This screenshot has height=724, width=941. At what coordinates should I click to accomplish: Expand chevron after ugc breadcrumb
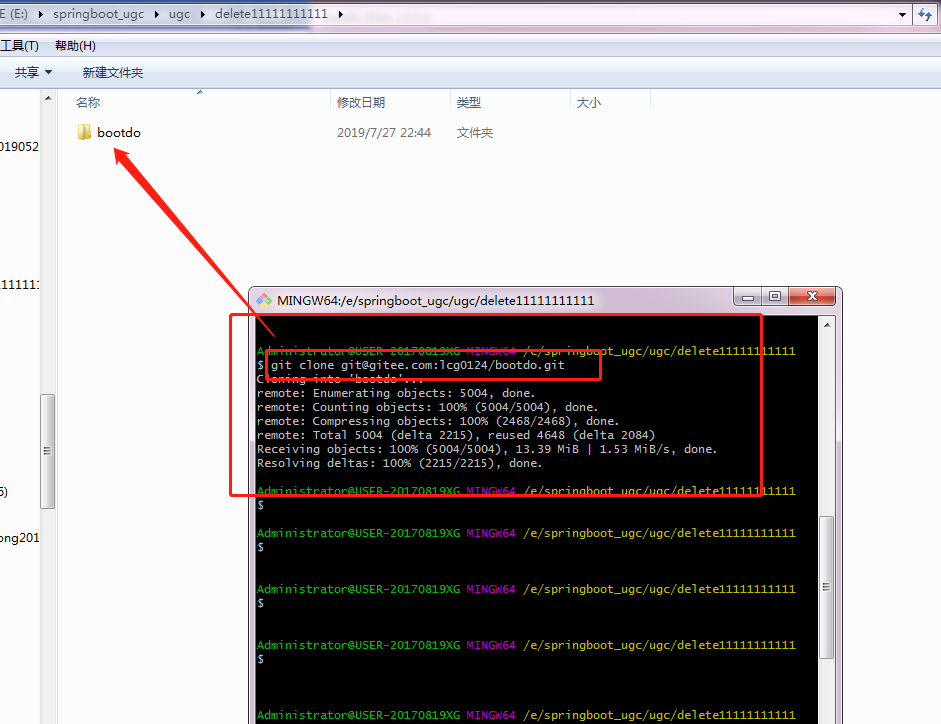(203, 14)
